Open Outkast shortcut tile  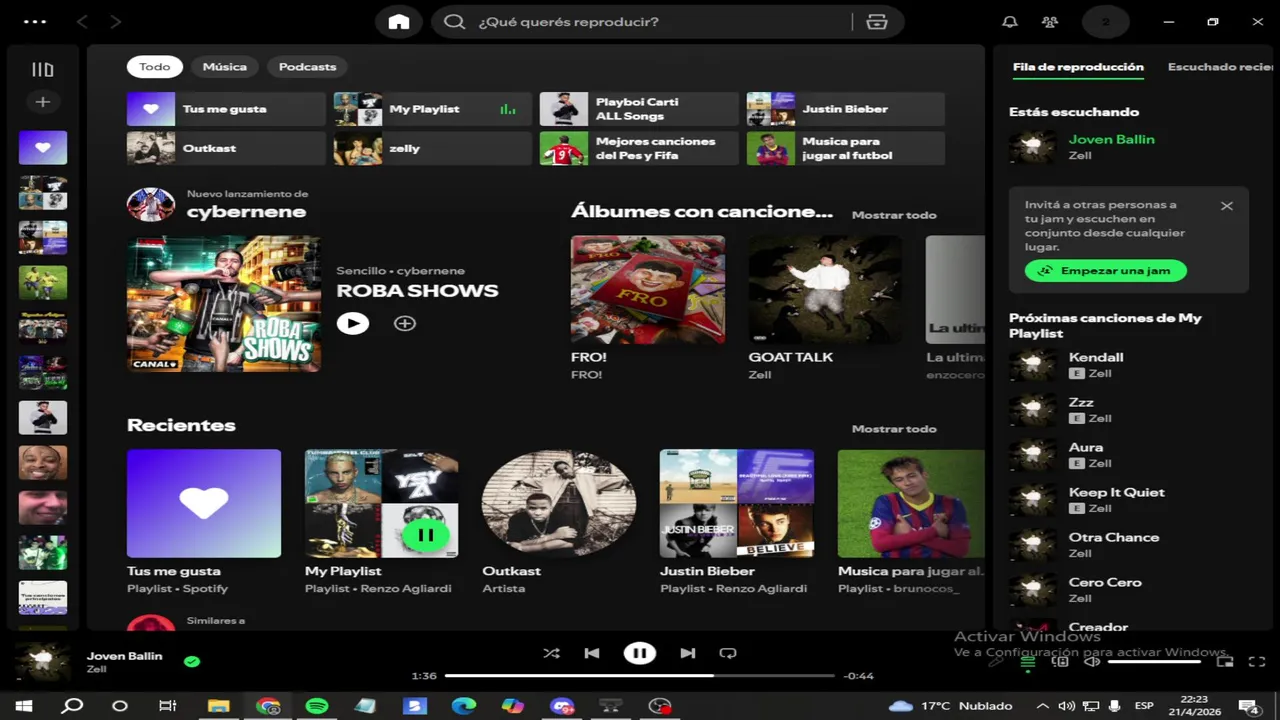[x=226, y=148]
